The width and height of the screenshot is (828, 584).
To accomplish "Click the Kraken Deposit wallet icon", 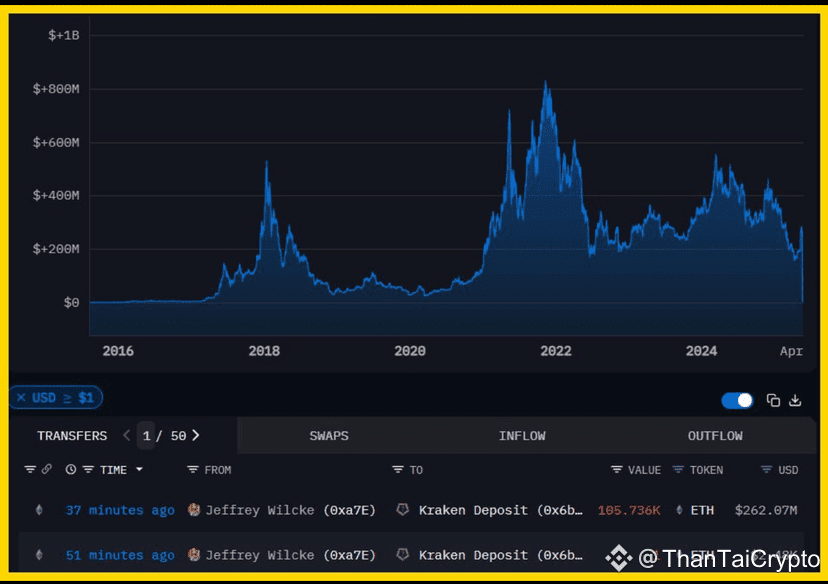I will click(x=402, y=510).
